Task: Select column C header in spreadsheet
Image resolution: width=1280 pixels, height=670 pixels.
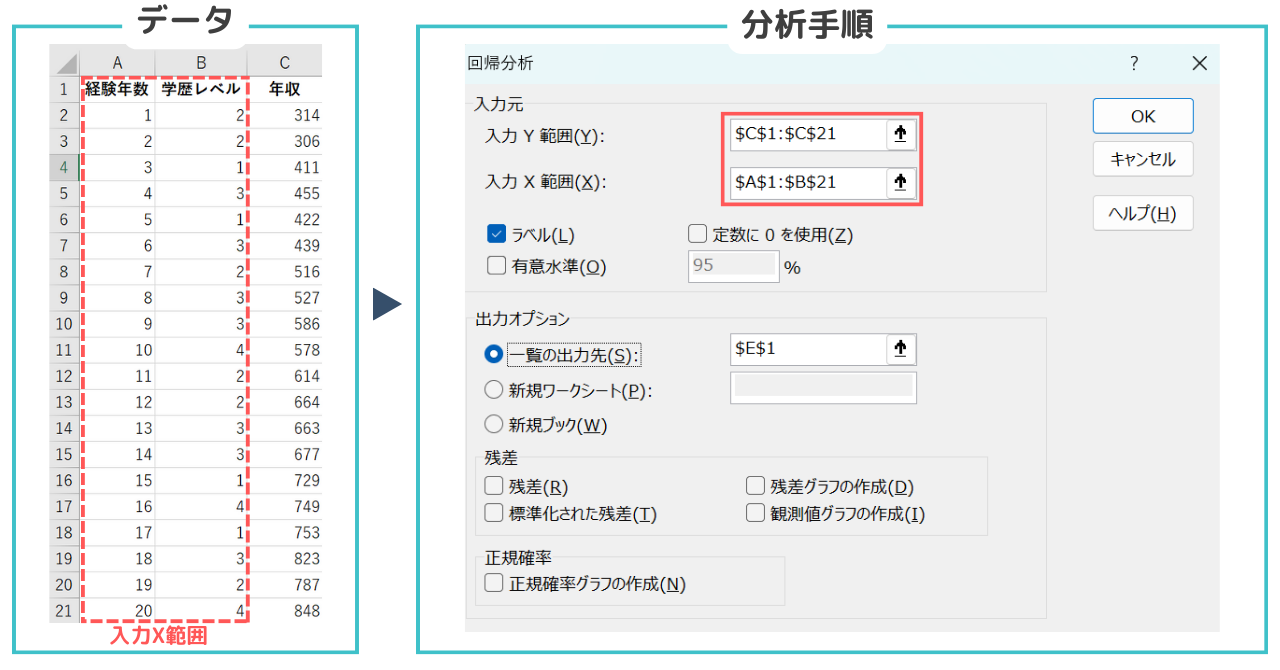Action: pyautogui.click(x=285, y=63)
